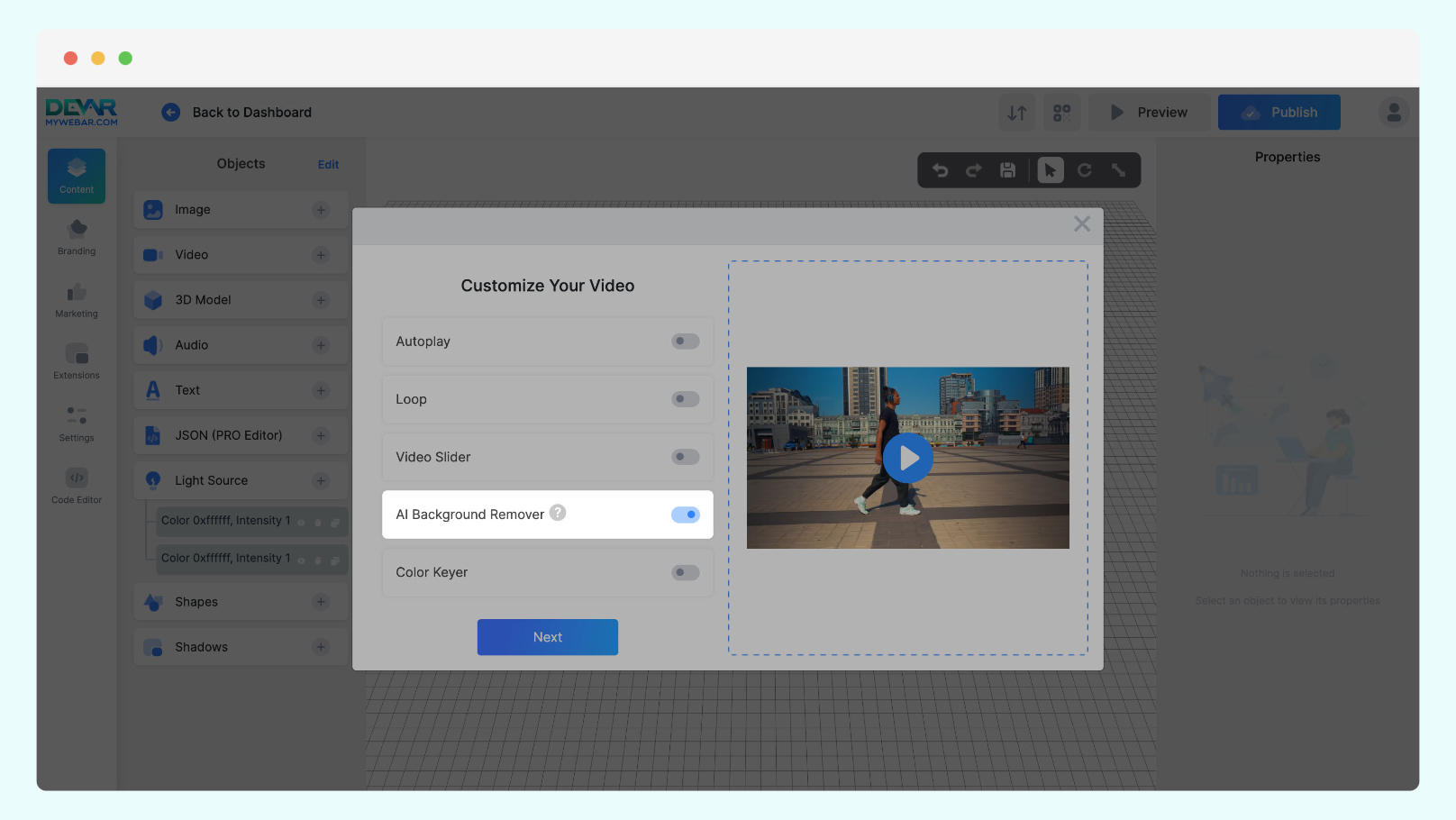Select the rotate tool
This screenshot has height=820, width=1456.
1085,170
